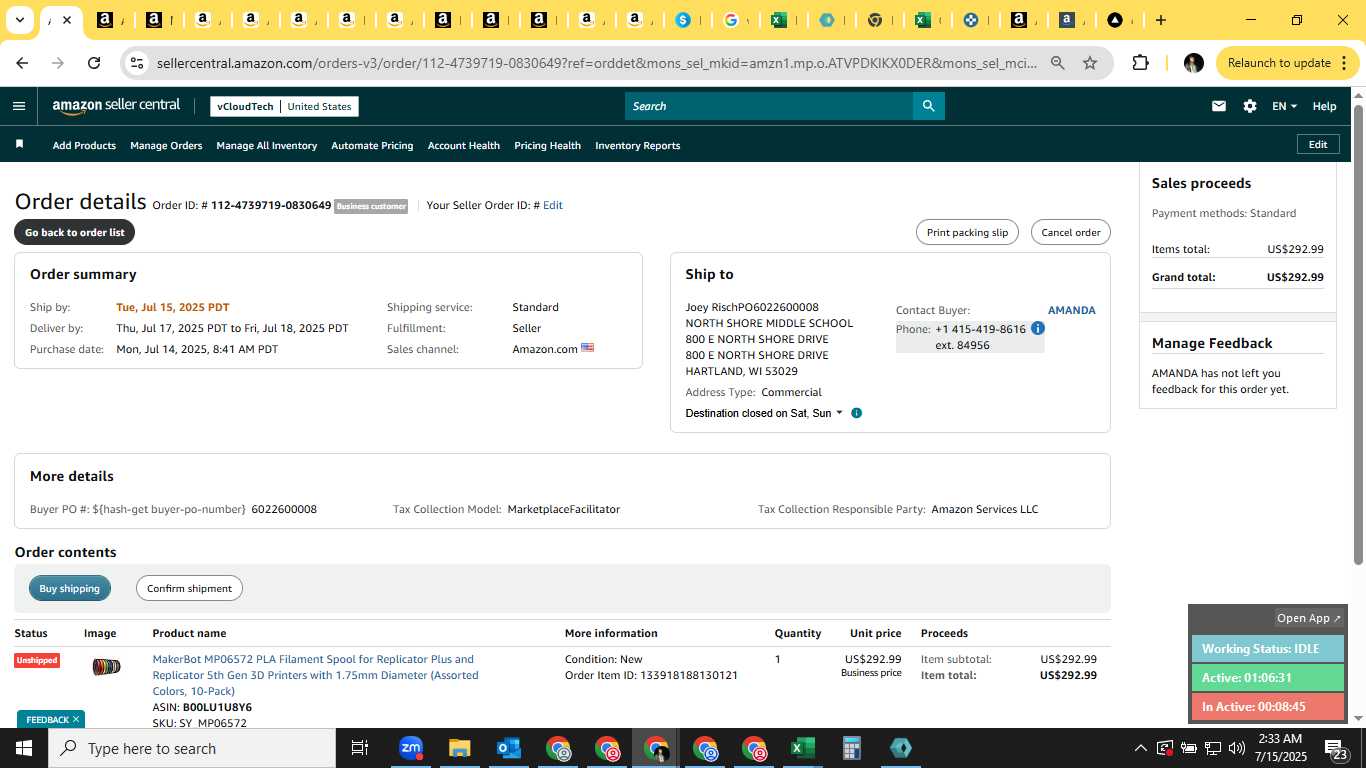1366x768 pixels.
Task: Click Type here to search box
Action: click(191, 748)
